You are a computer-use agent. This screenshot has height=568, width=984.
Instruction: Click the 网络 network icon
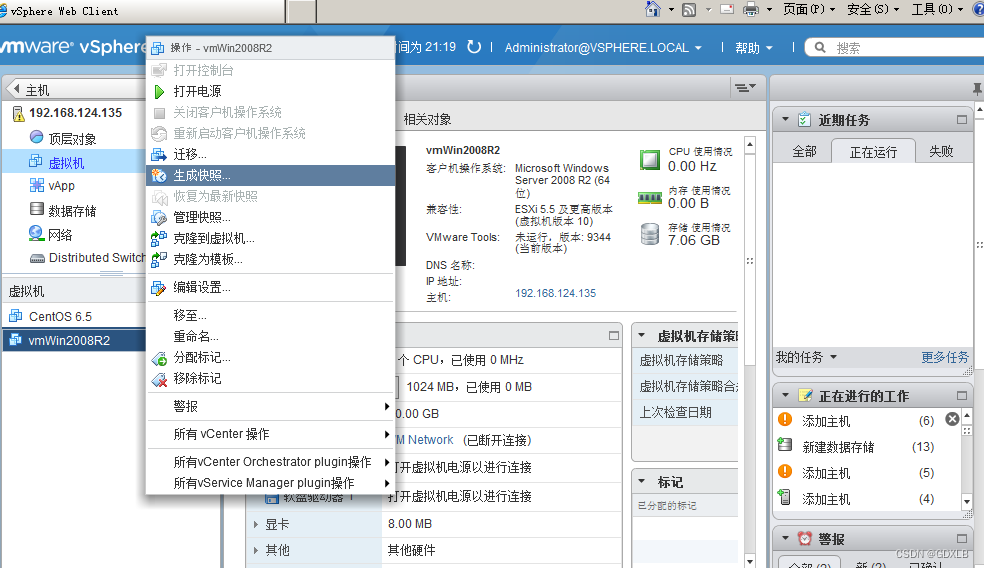(36, 233)
